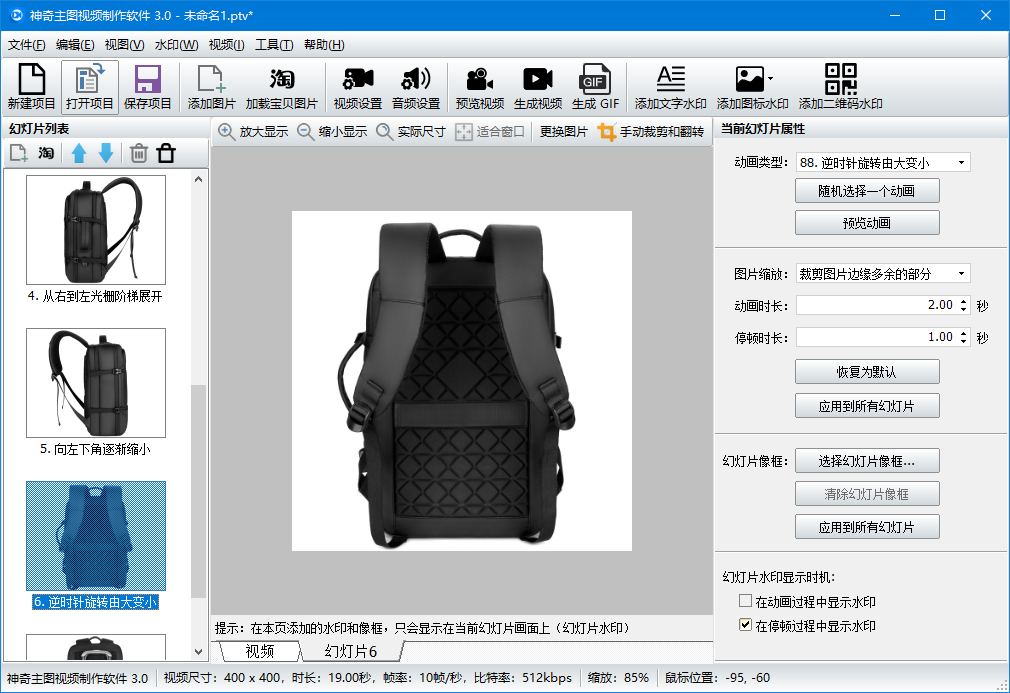1010x693 pixels.
Task: Click the 新建项目 new project icon
Action: pyautogui.click(x=31, y=86)
